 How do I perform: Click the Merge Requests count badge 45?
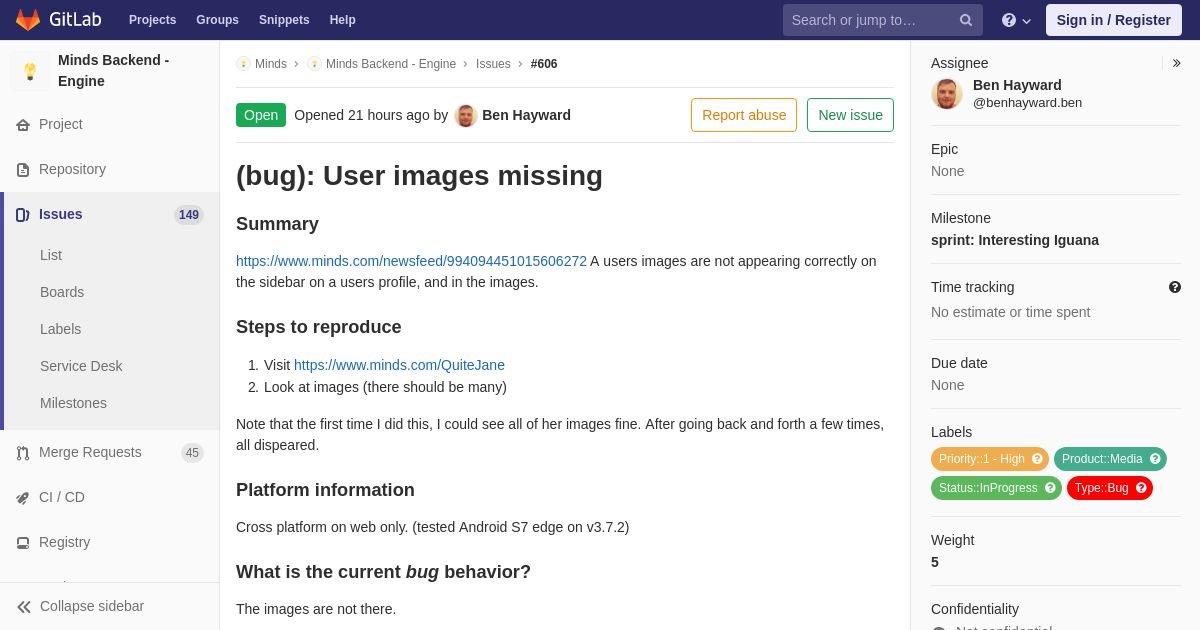click(192, 453)
